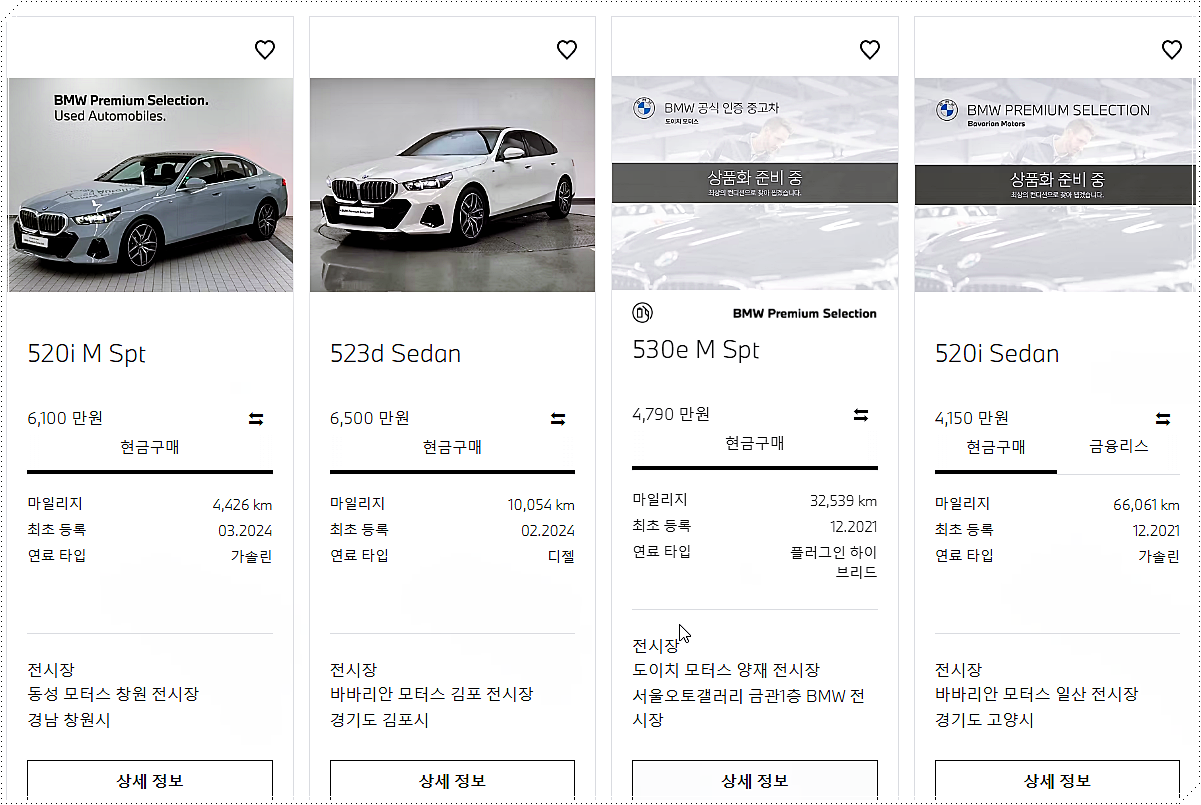Click location text 경기도 고양시

pyautogui.click(x=984, y=720)
